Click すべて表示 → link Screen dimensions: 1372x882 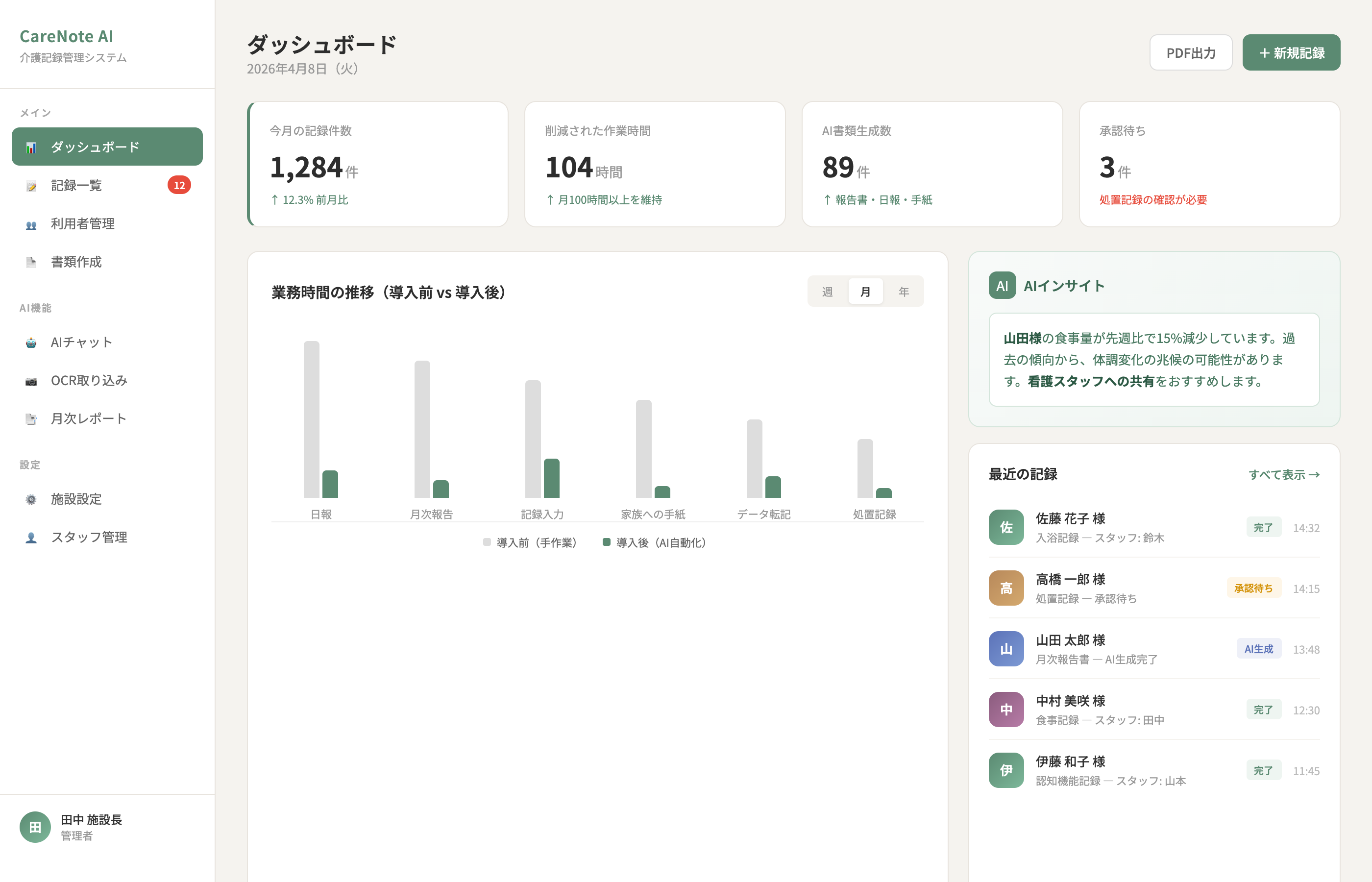point(1284,475)
